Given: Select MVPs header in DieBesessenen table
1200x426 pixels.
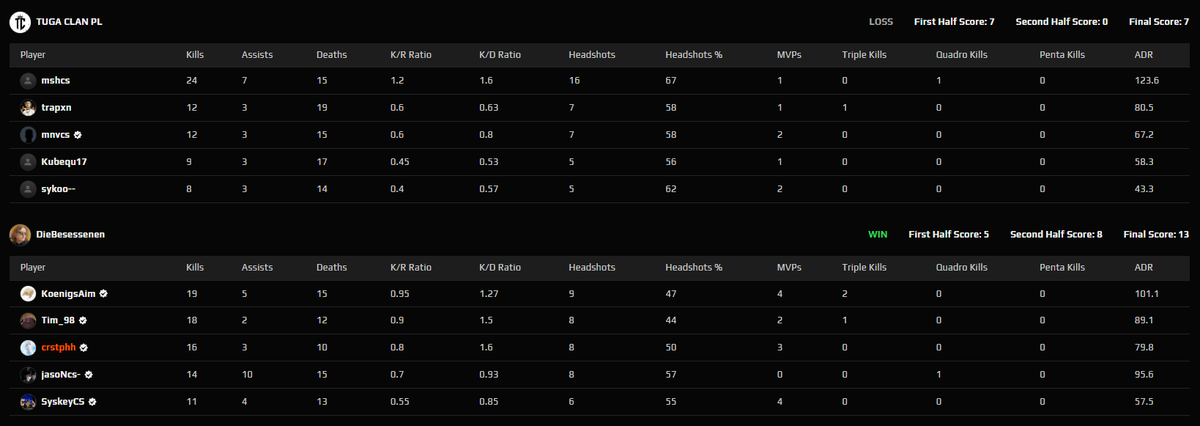Looking at the screenshot, I should (788, 268).
